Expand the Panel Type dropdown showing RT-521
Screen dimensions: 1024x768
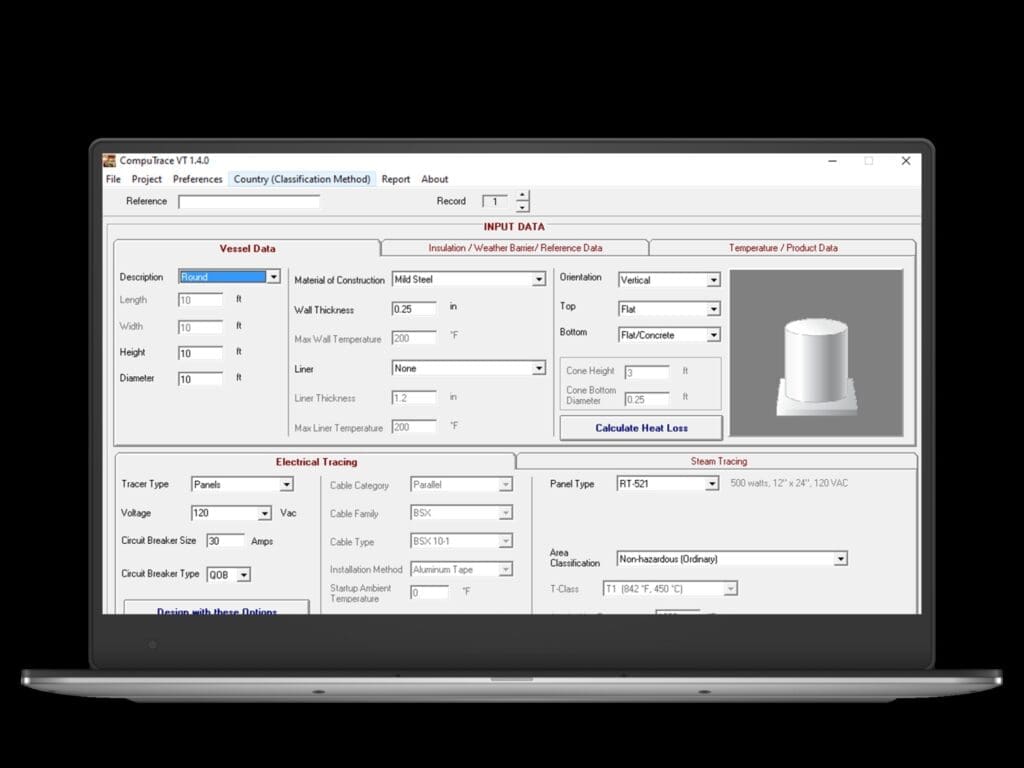point(712,484)
